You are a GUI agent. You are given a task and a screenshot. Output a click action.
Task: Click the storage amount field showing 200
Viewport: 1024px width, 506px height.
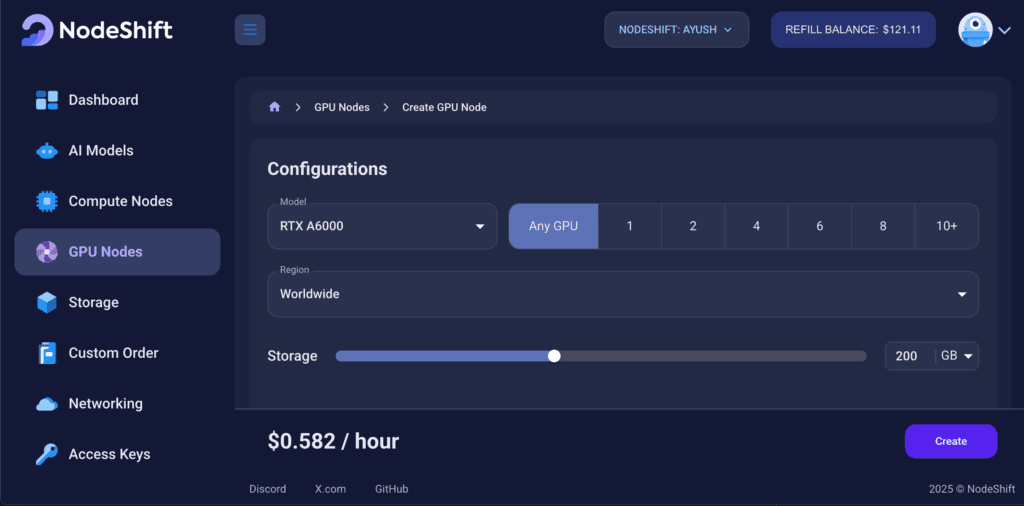[x=908, y=356]
